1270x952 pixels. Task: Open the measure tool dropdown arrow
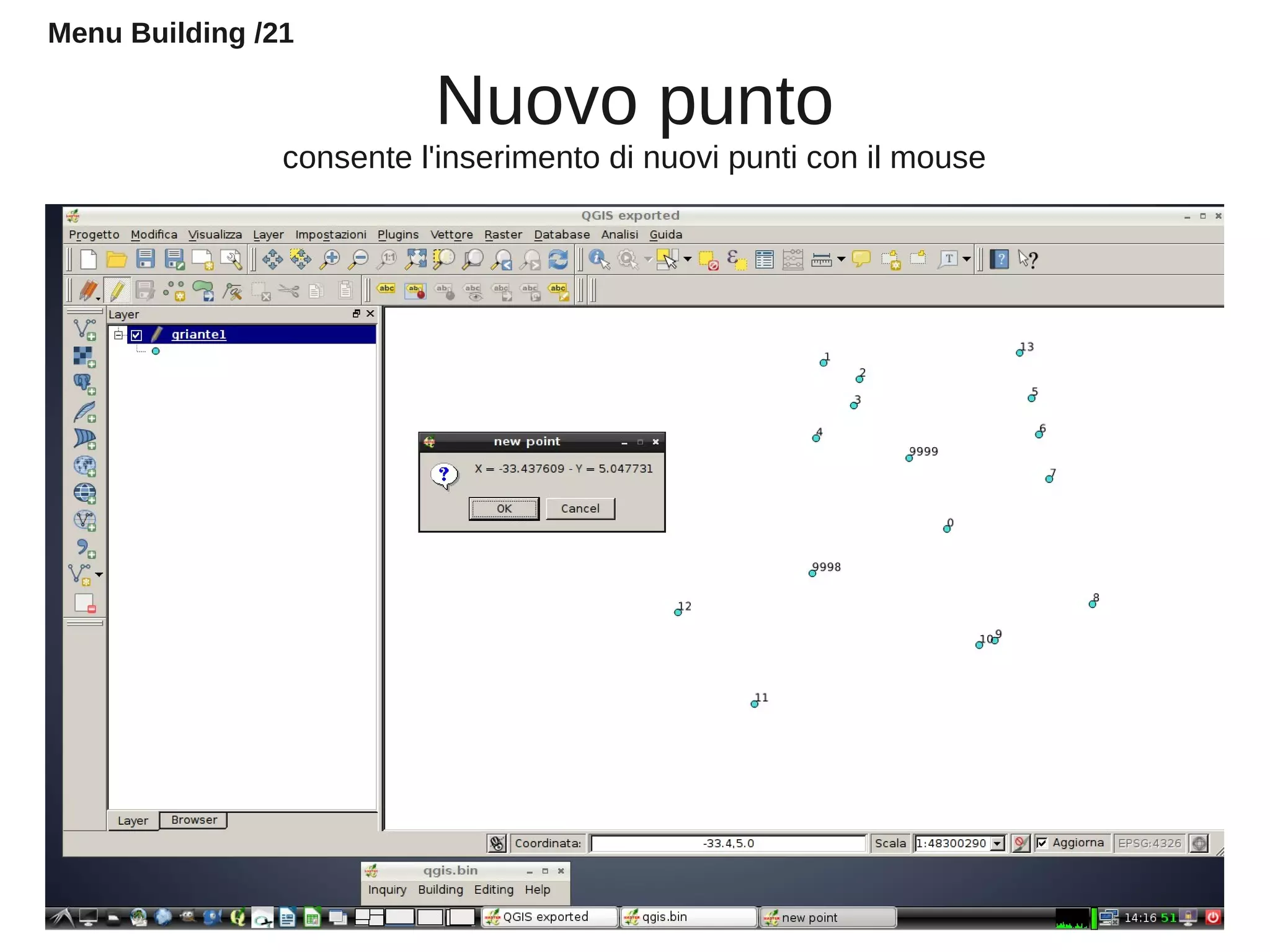point(841,259)
